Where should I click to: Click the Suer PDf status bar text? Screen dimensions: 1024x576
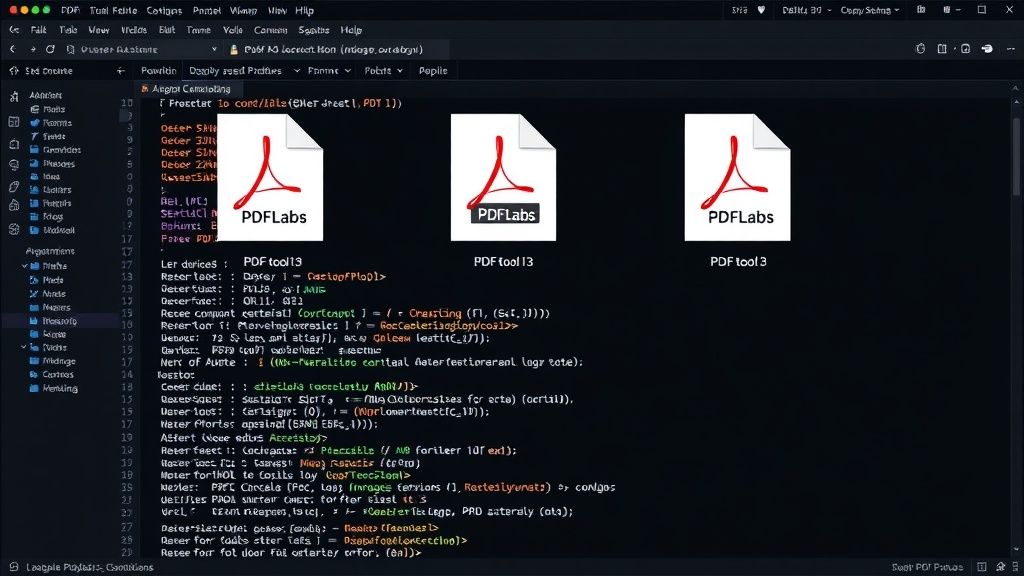pyautogui.click(x=927, y=567)
